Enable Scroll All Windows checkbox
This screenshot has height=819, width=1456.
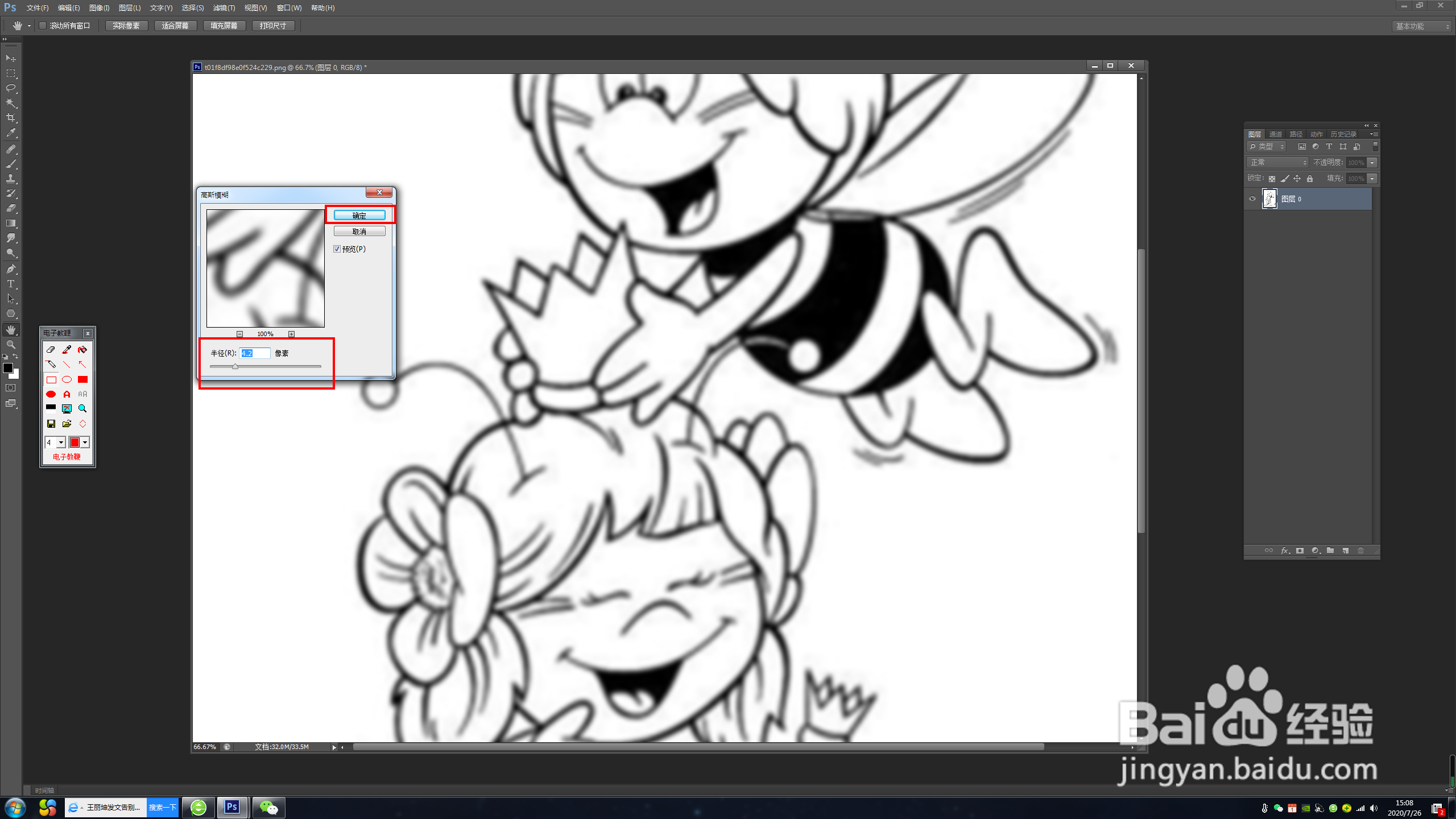[x=43, y=26]
